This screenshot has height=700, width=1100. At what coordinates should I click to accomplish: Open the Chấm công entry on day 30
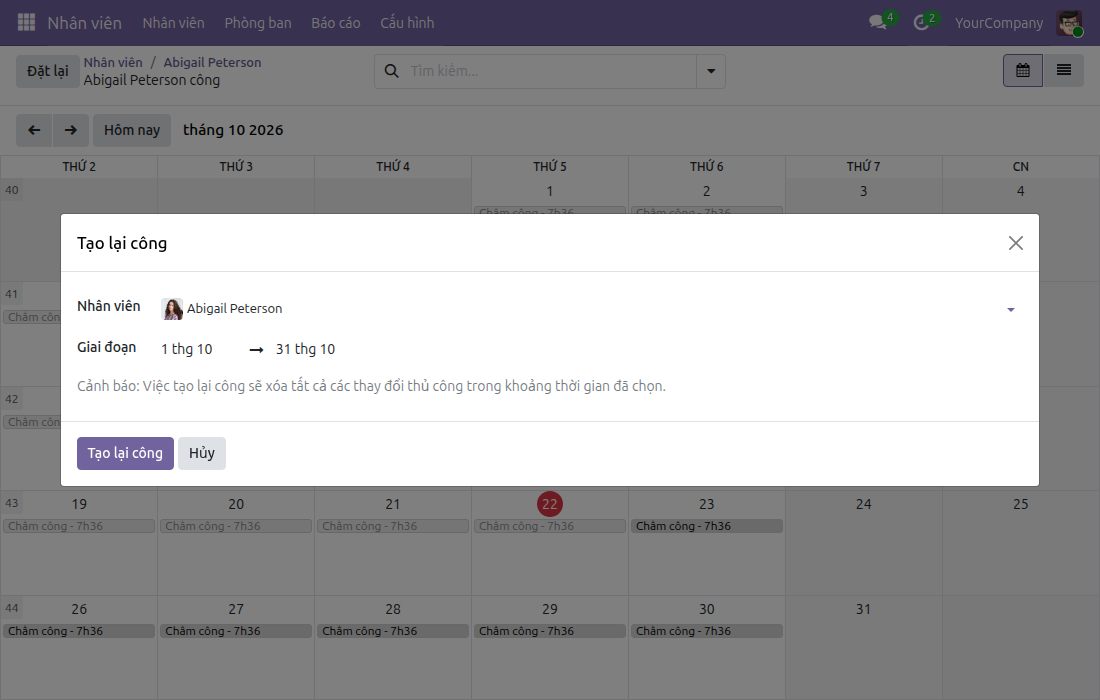(x=706, y=631)
